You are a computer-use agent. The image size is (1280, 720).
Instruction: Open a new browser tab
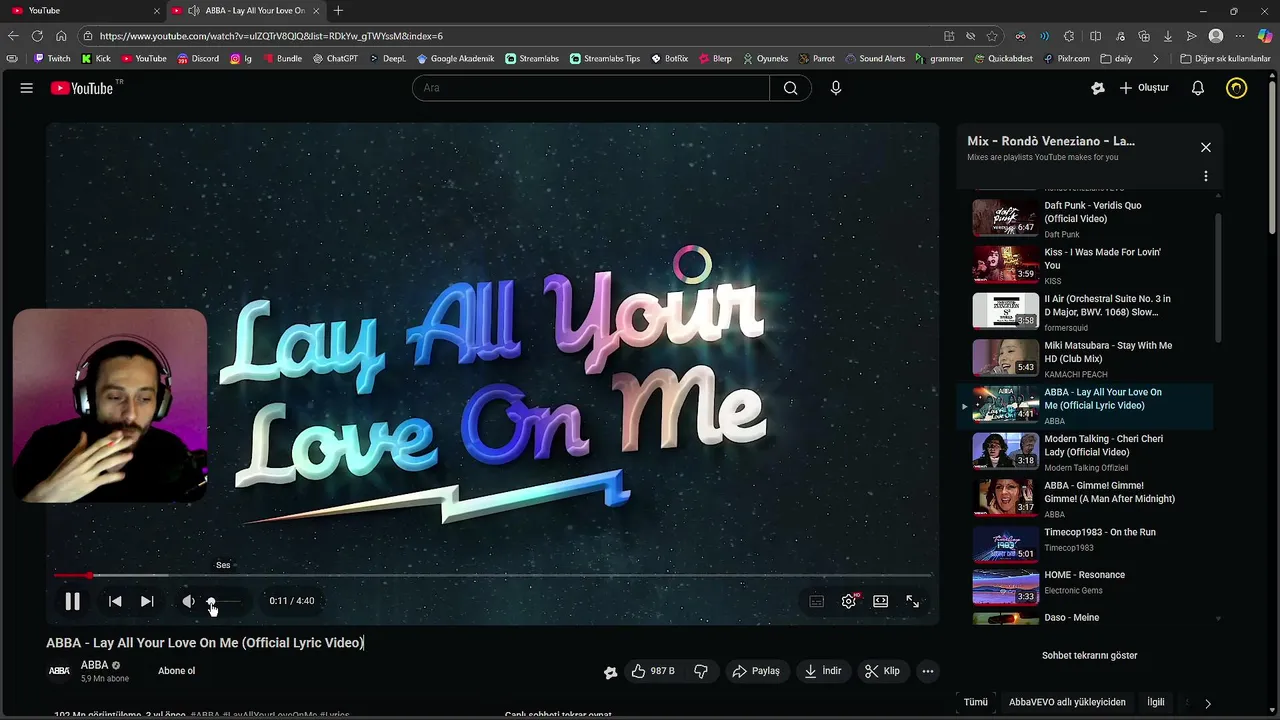pos(338,10)
